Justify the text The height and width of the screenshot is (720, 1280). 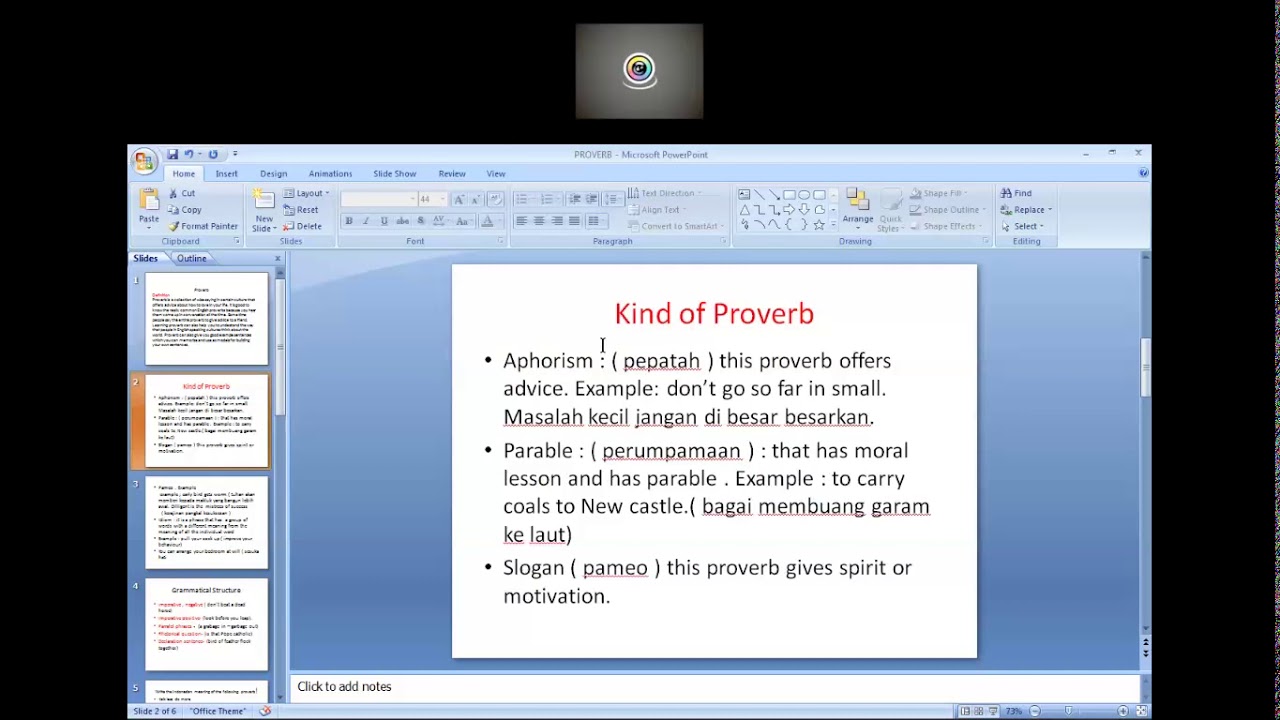coord(574,221)
